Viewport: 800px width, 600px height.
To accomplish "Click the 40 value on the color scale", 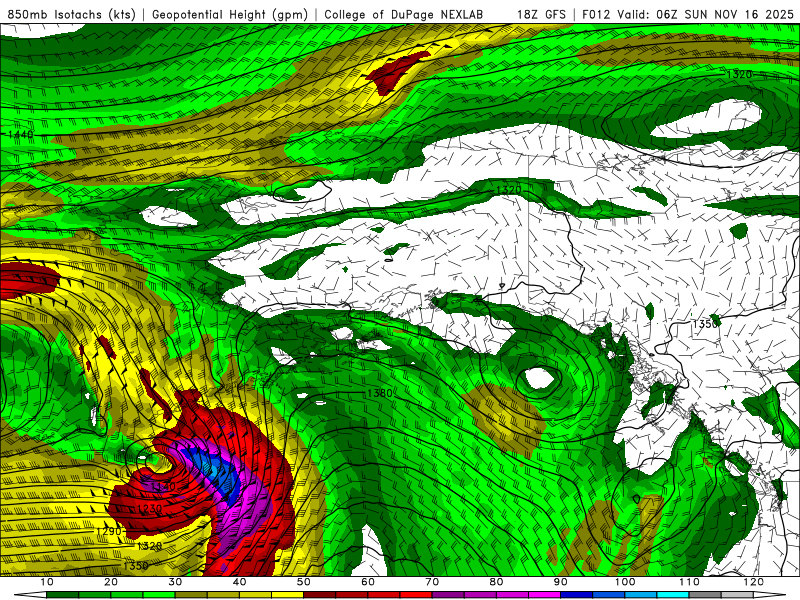I will [239, 582].
